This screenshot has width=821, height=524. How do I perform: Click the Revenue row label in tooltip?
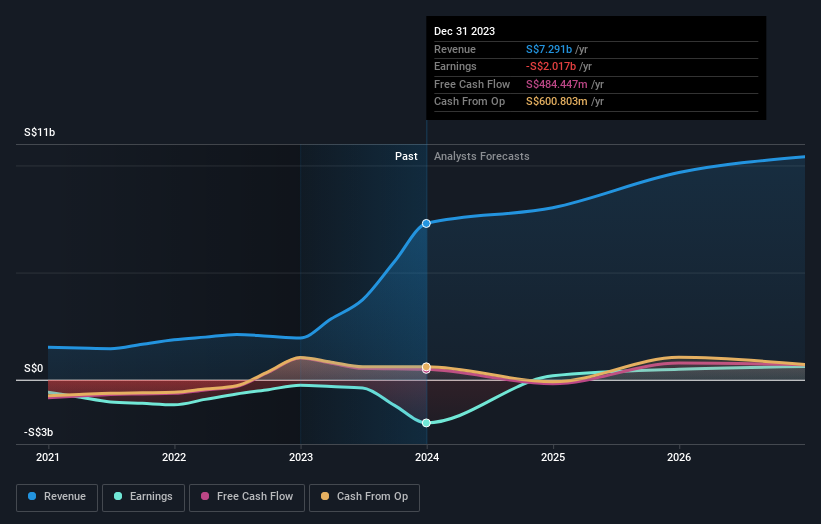click(454, 49)
